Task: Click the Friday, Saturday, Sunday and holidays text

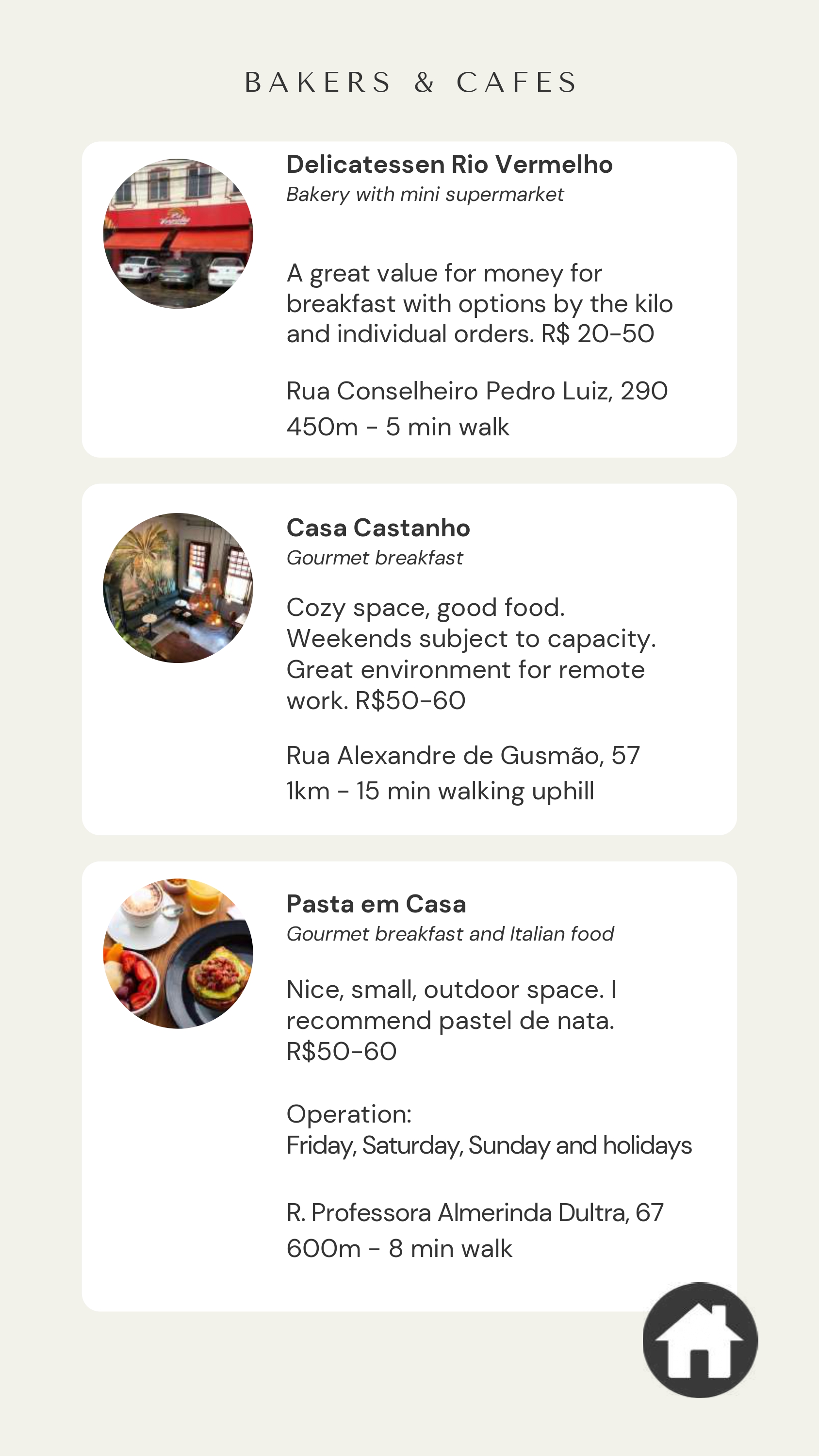Action: [489, 1145]
